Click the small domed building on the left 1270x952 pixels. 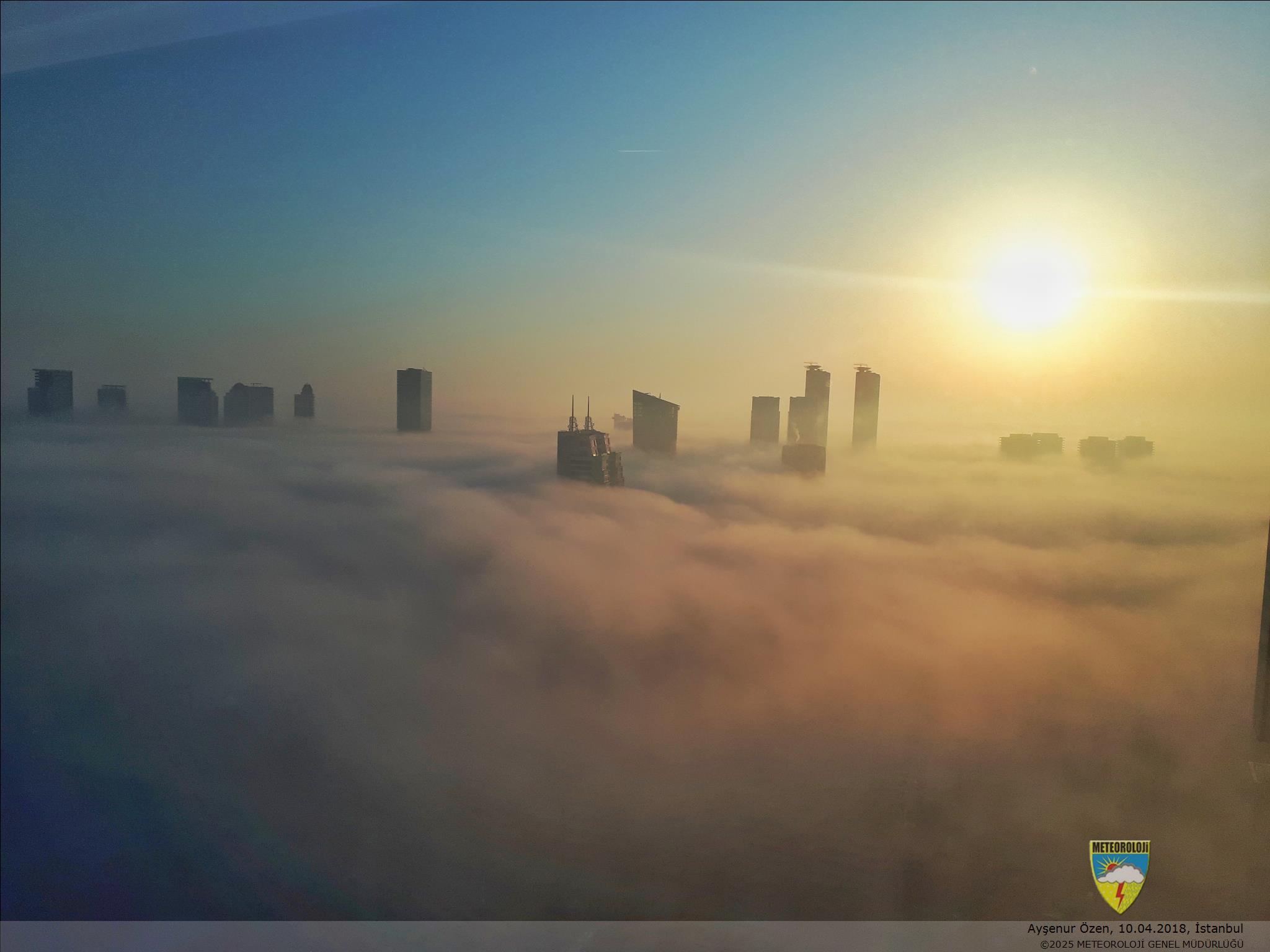pos(304,400)
